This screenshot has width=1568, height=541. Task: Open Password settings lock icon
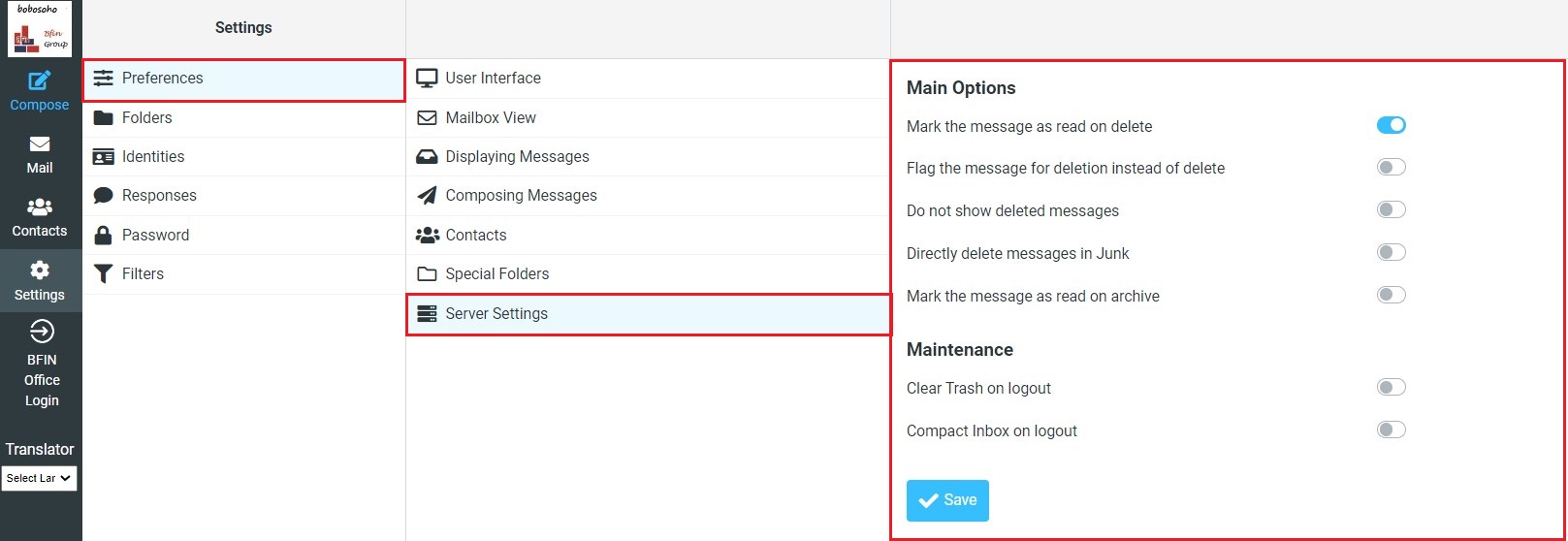point(104,236)
